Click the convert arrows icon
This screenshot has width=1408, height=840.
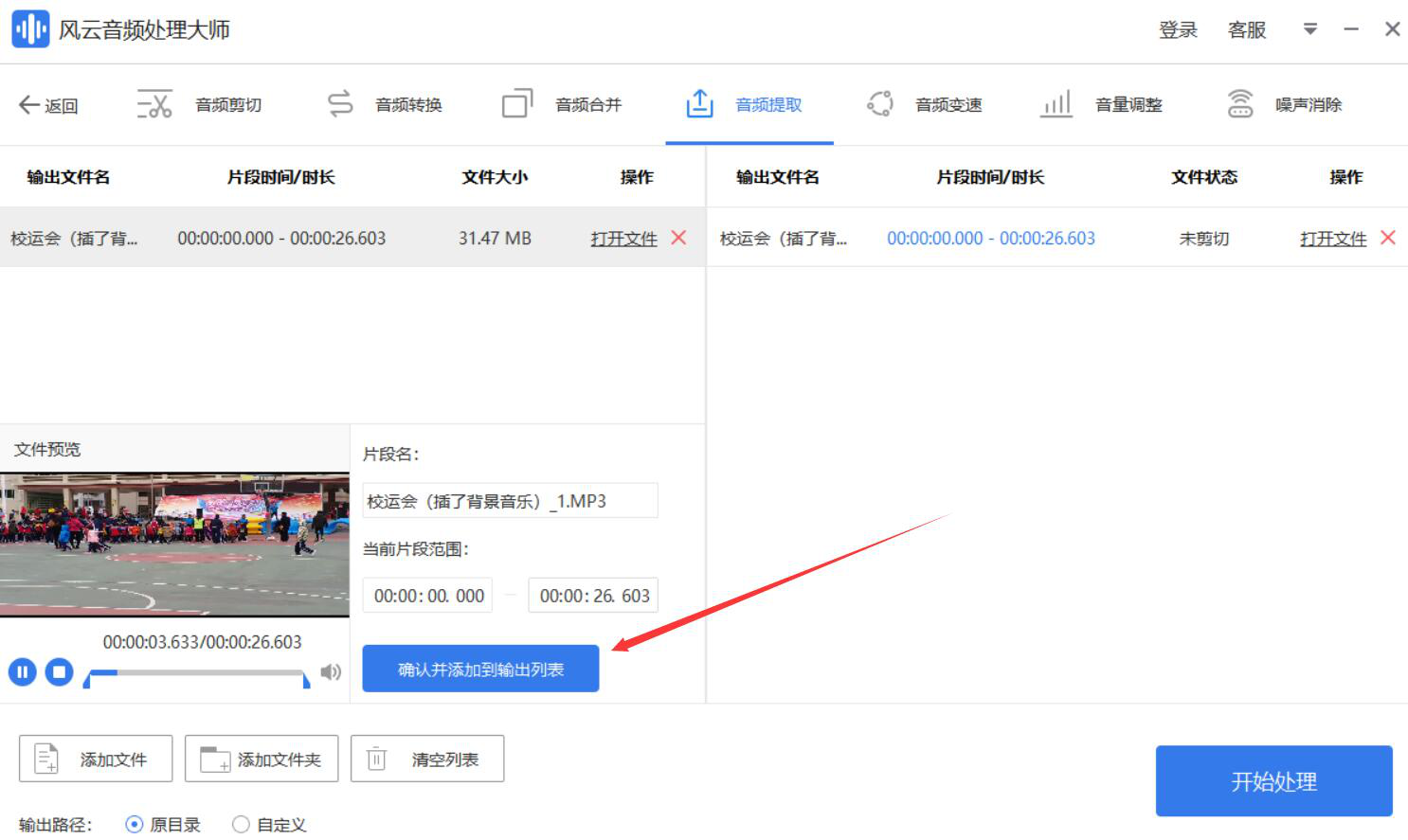tap(339, 103)
